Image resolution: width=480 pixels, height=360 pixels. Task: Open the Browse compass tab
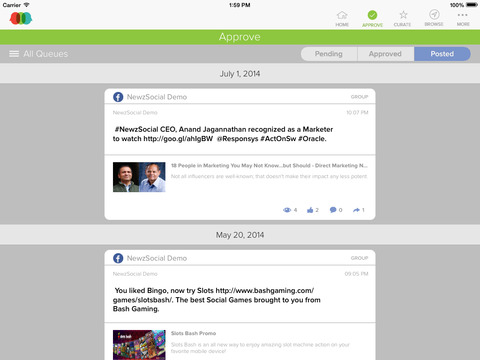pos(434,19)
